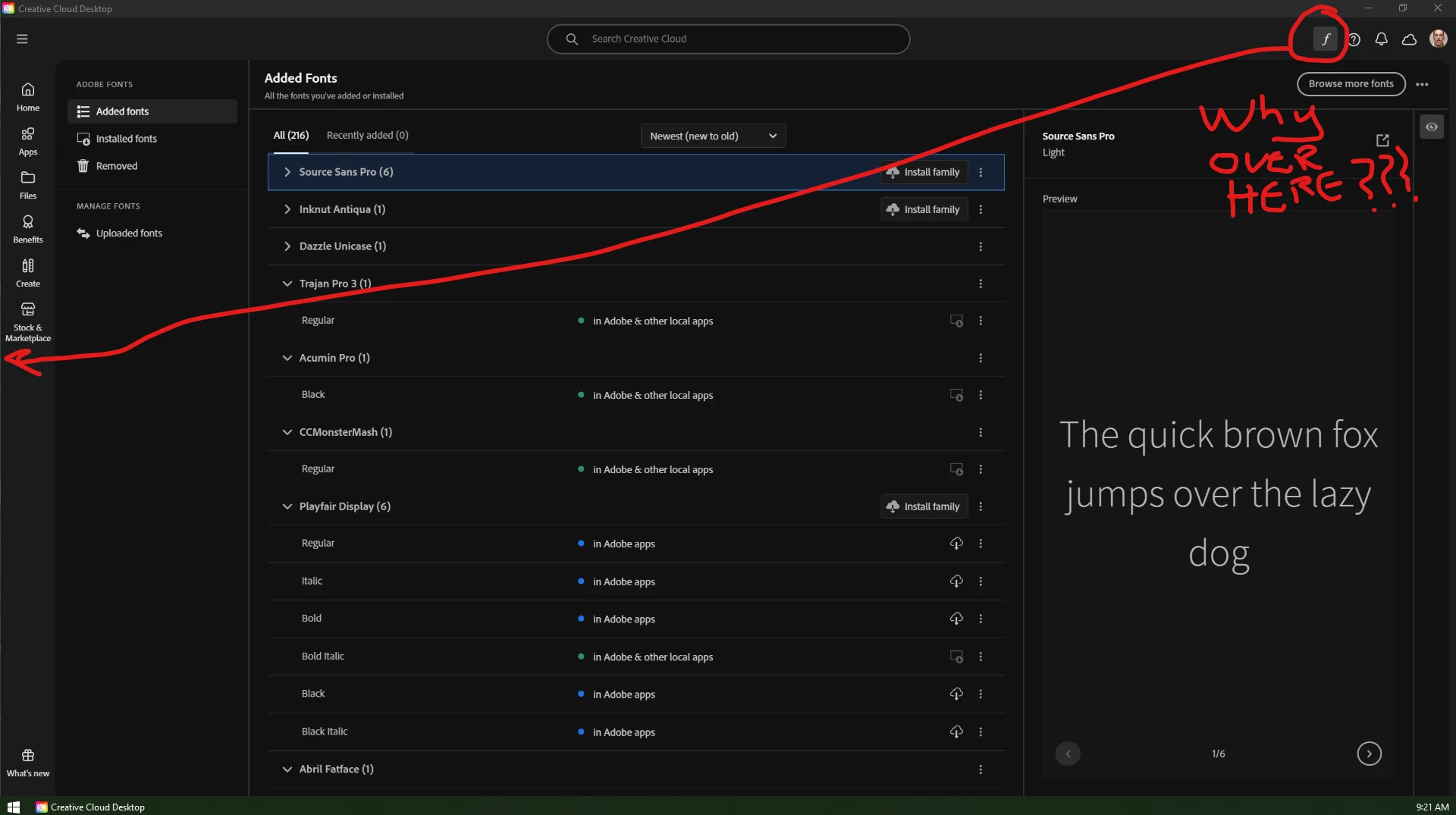Collapse Abril Fatface family
Image resolution: width=1456 pixels, height=815 pixels.
coord(287,769)
